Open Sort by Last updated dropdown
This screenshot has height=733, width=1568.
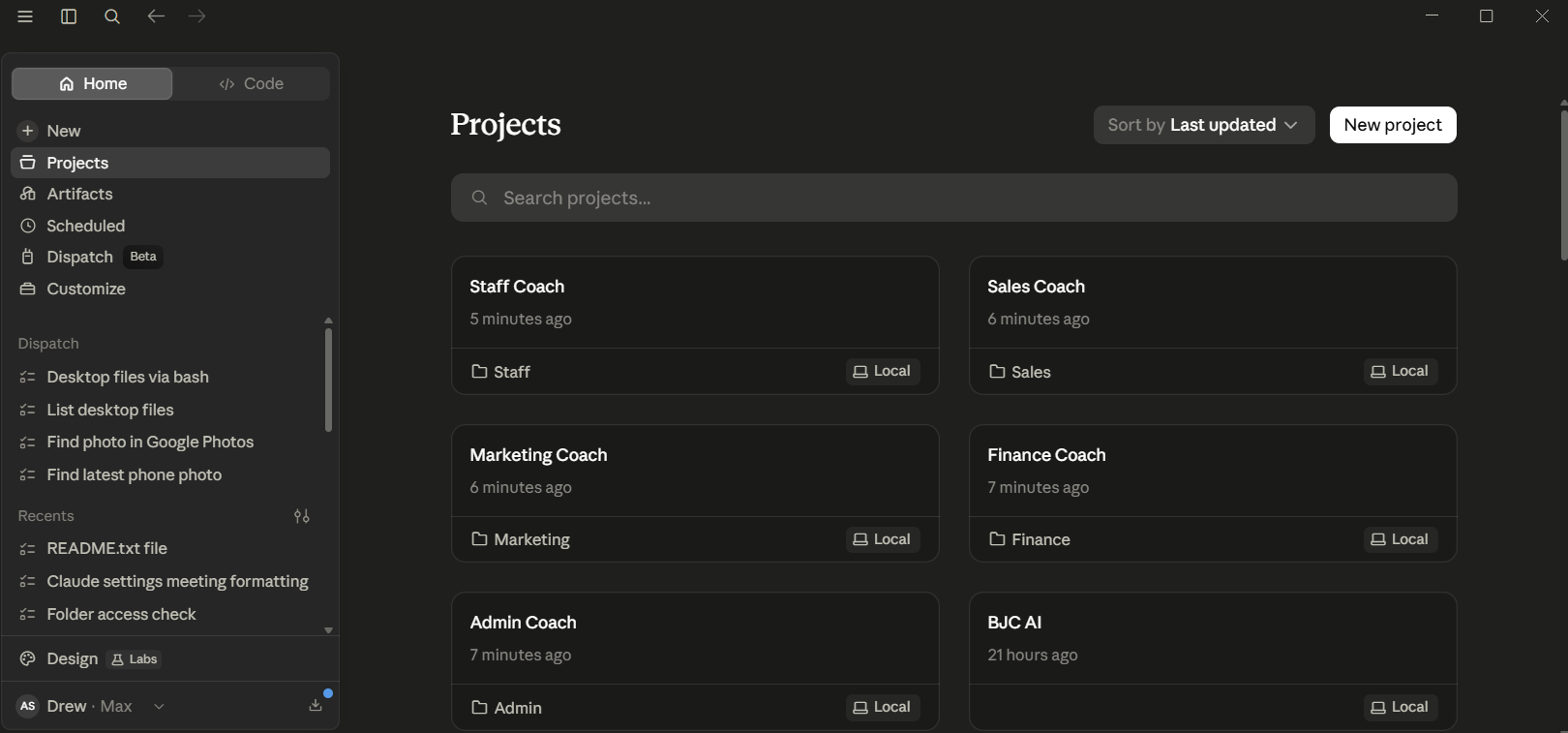(1204, 125)
